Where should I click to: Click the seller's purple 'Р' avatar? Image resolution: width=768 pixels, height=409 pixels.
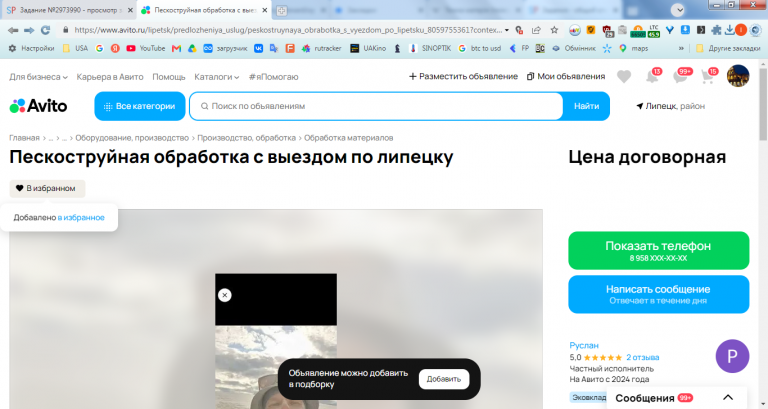pos(732,356)
